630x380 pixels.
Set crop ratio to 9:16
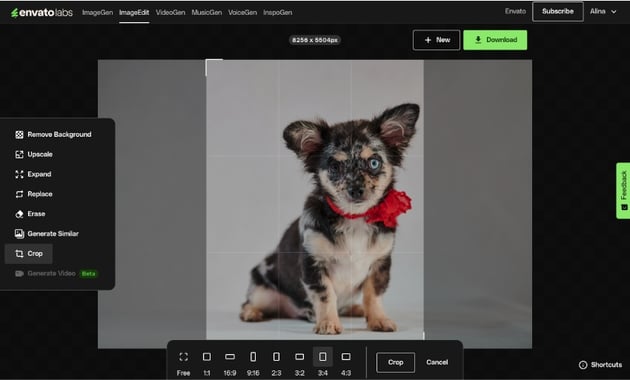(253, 364)
